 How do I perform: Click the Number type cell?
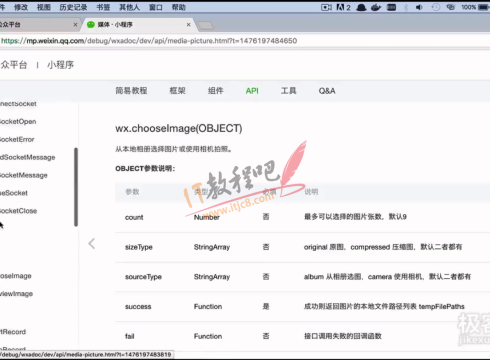(207, 217)
